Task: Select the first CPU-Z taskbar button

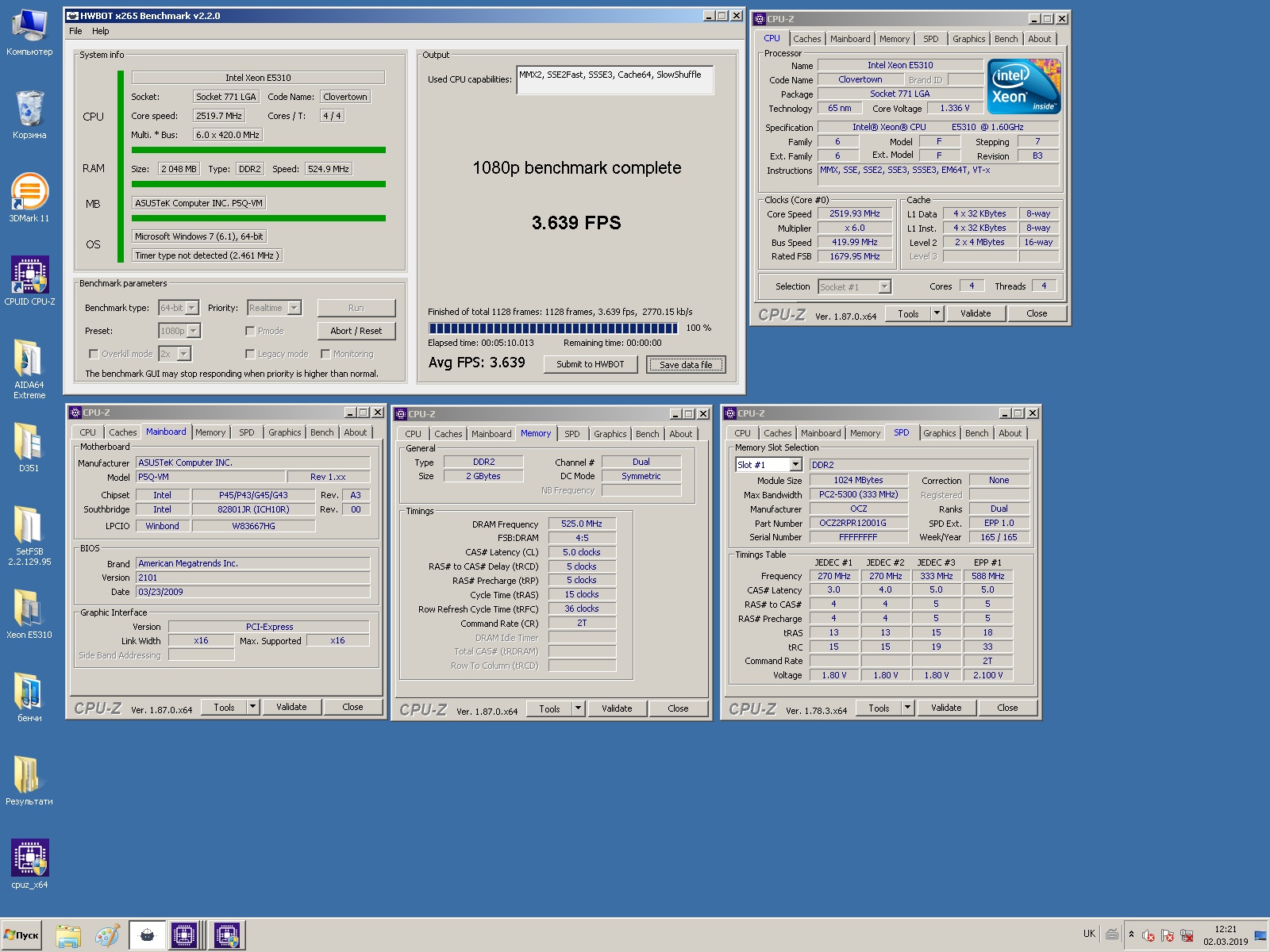Action: pyautogui.click(x=184, y=936)
